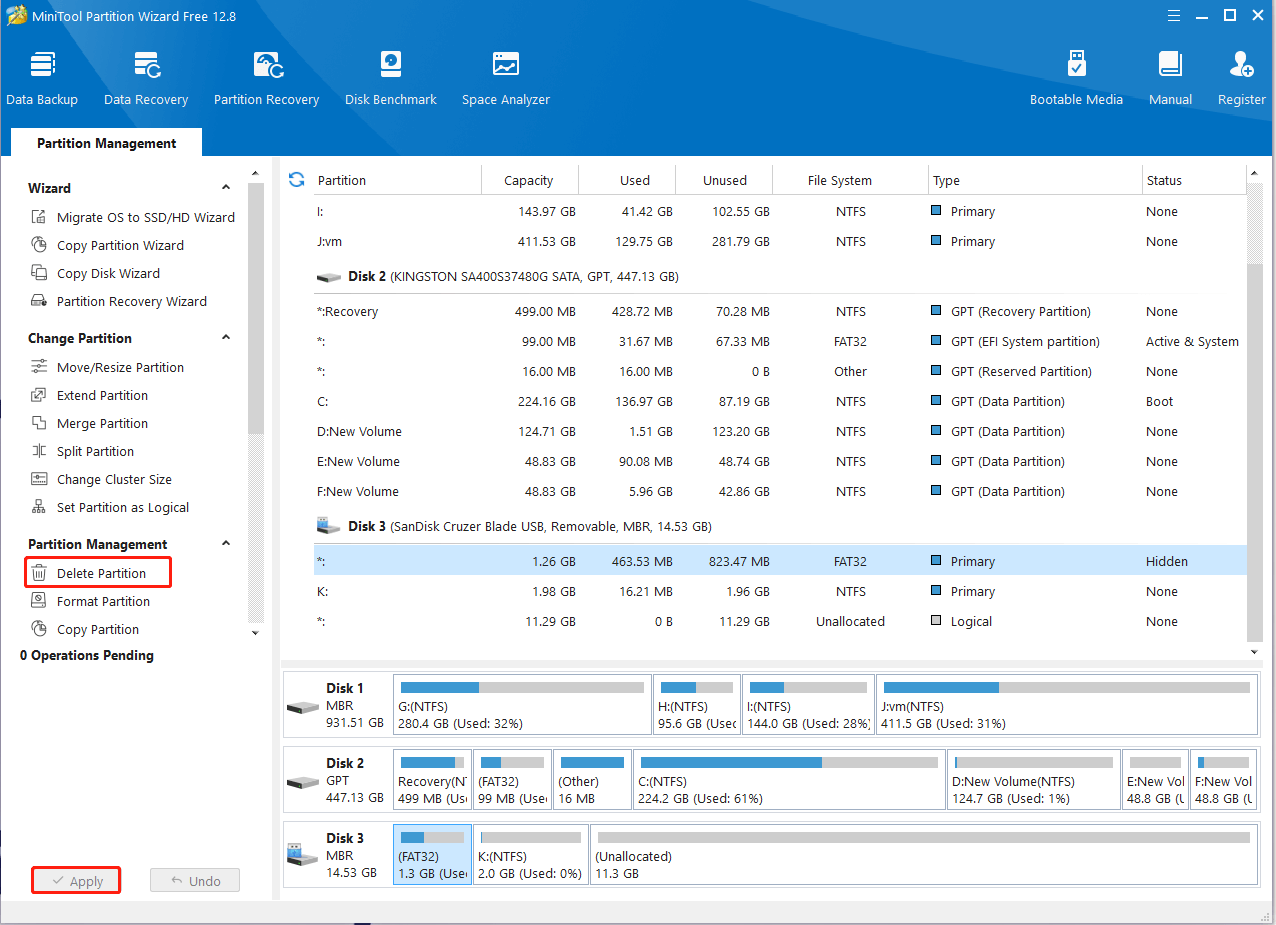Open the Manual
The height and width of the screenshot is (925, 1276).
pos(1170,78)
